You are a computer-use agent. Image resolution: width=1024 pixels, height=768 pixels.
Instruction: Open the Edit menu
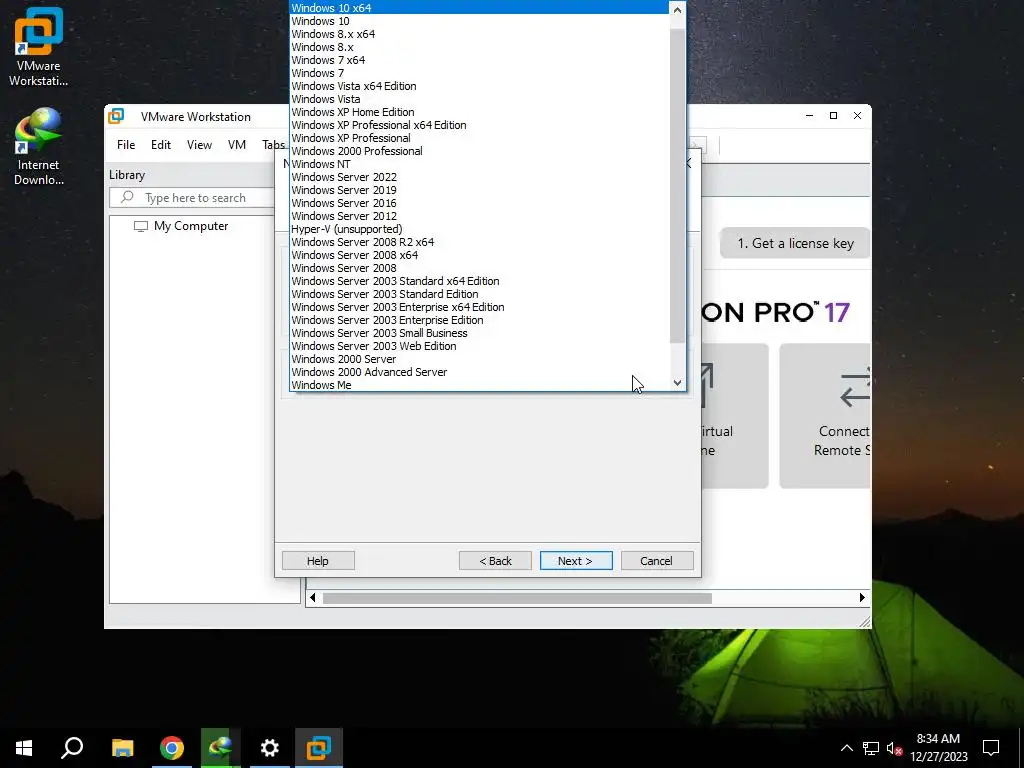click(161, 144)
